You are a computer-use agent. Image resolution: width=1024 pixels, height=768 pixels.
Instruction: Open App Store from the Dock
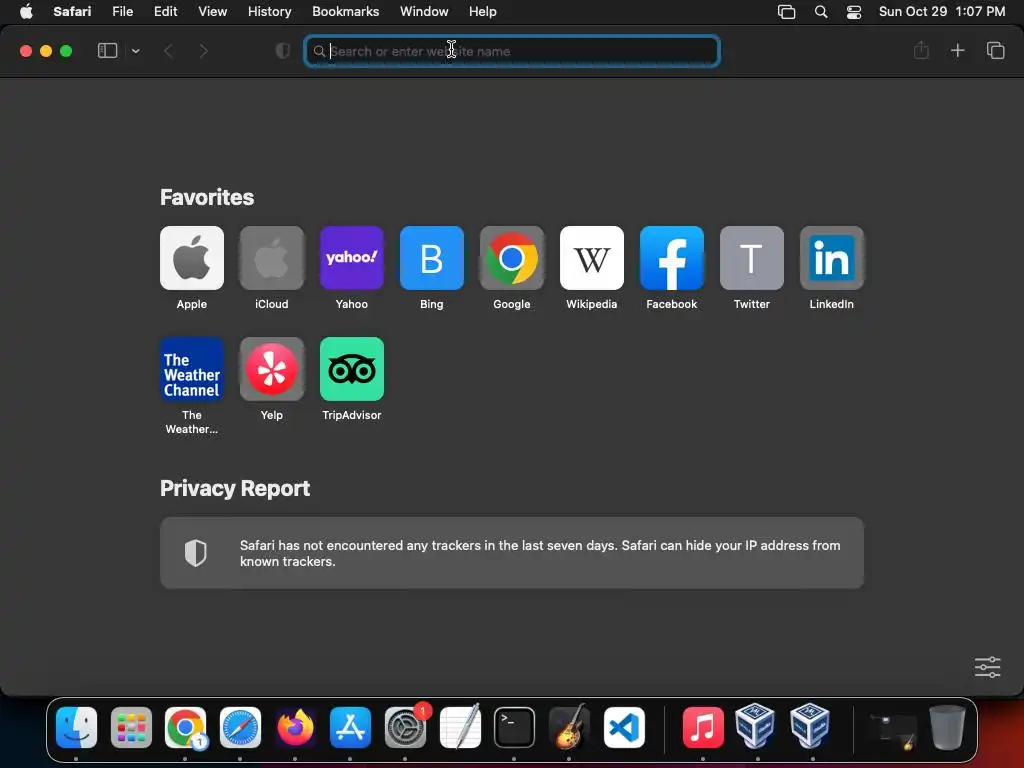[350, 727]
